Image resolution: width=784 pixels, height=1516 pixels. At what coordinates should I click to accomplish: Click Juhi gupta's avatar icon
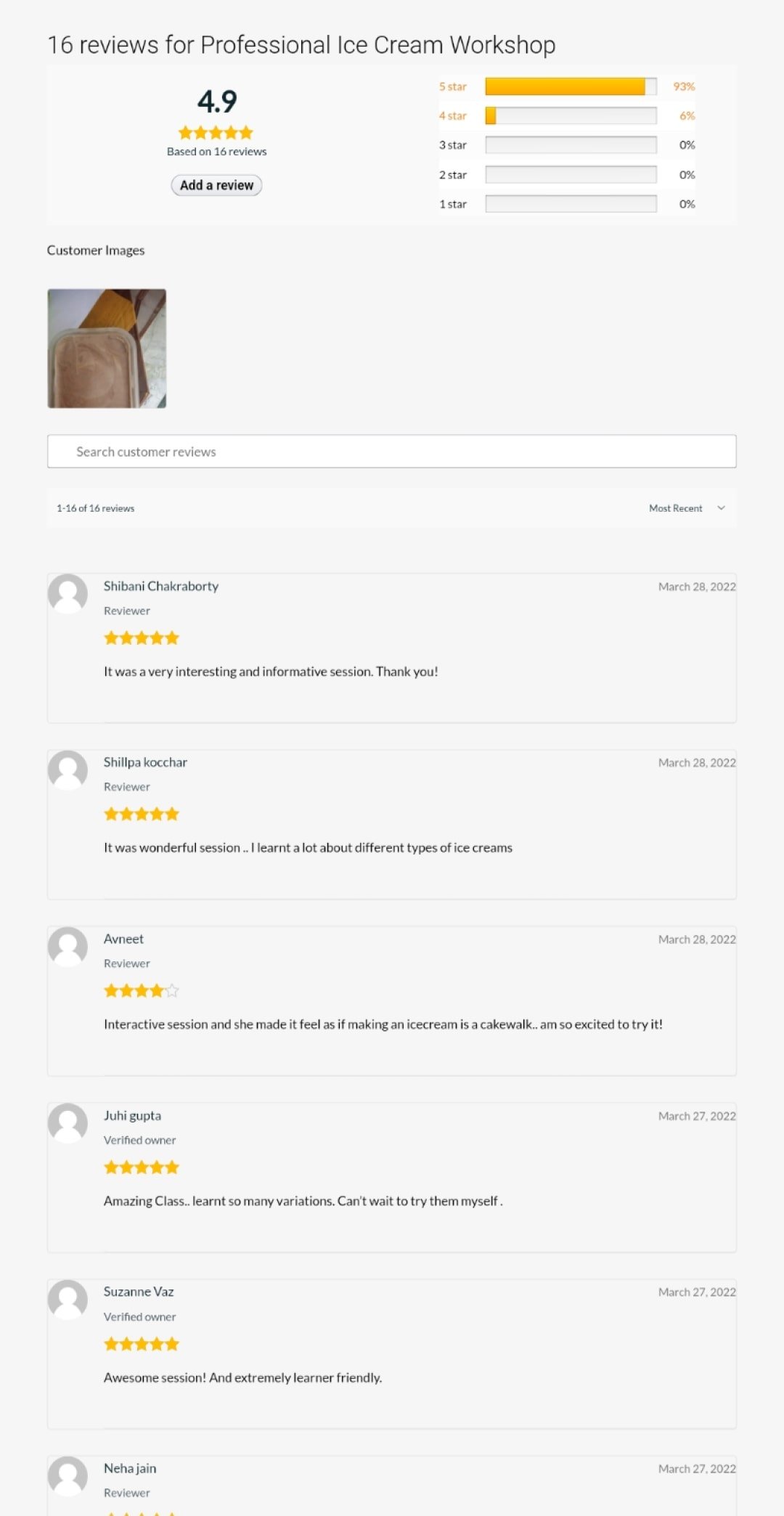click(68, 1122)
